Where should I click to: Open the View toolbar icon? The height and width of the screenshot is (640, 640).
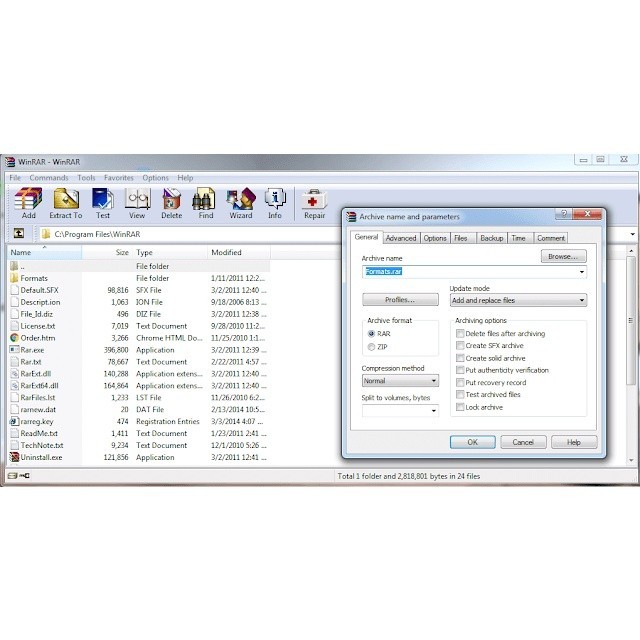pos(137,199)
